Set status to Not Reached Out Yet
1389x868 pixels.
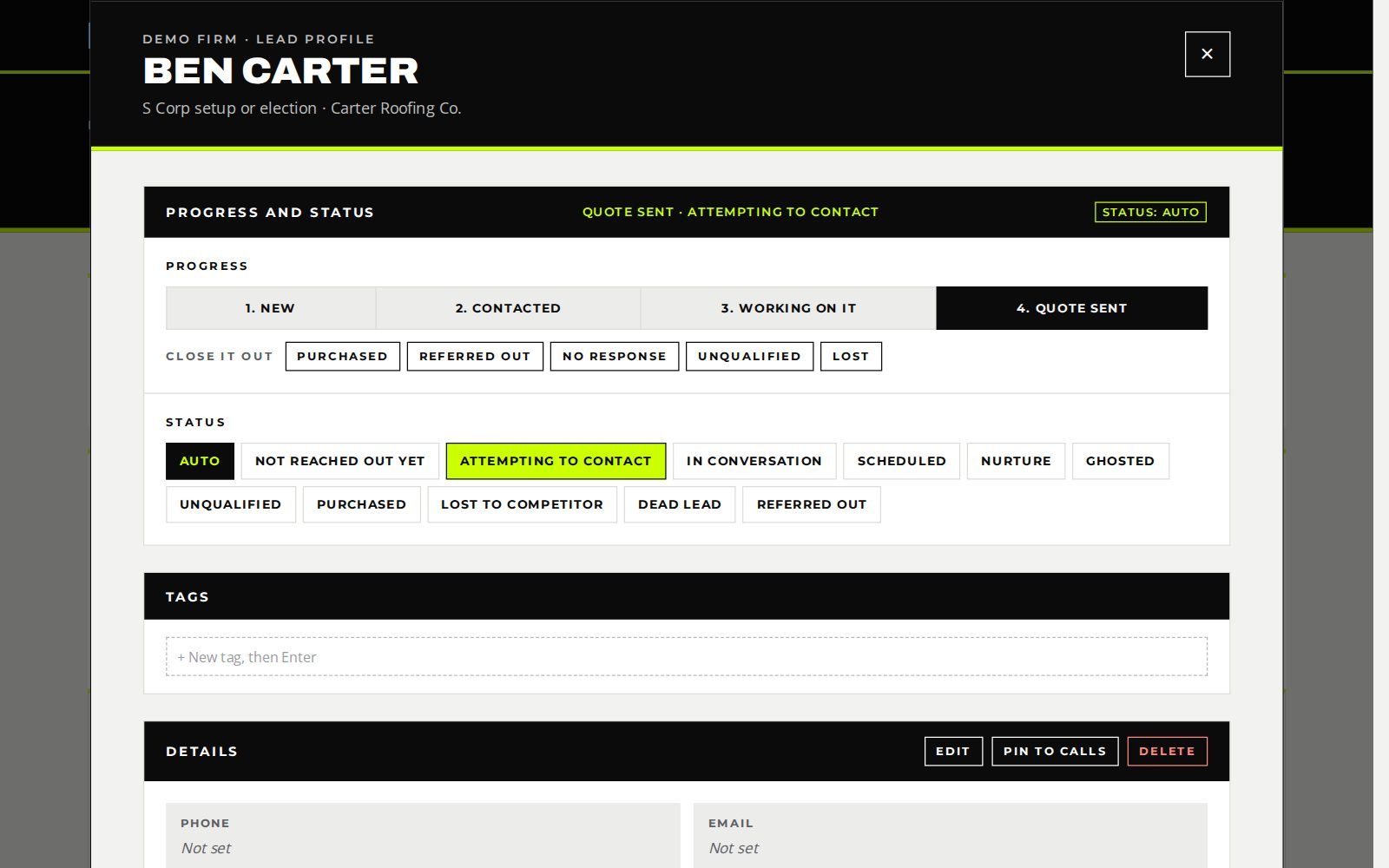pyautogui.click(x=340, y=461)
